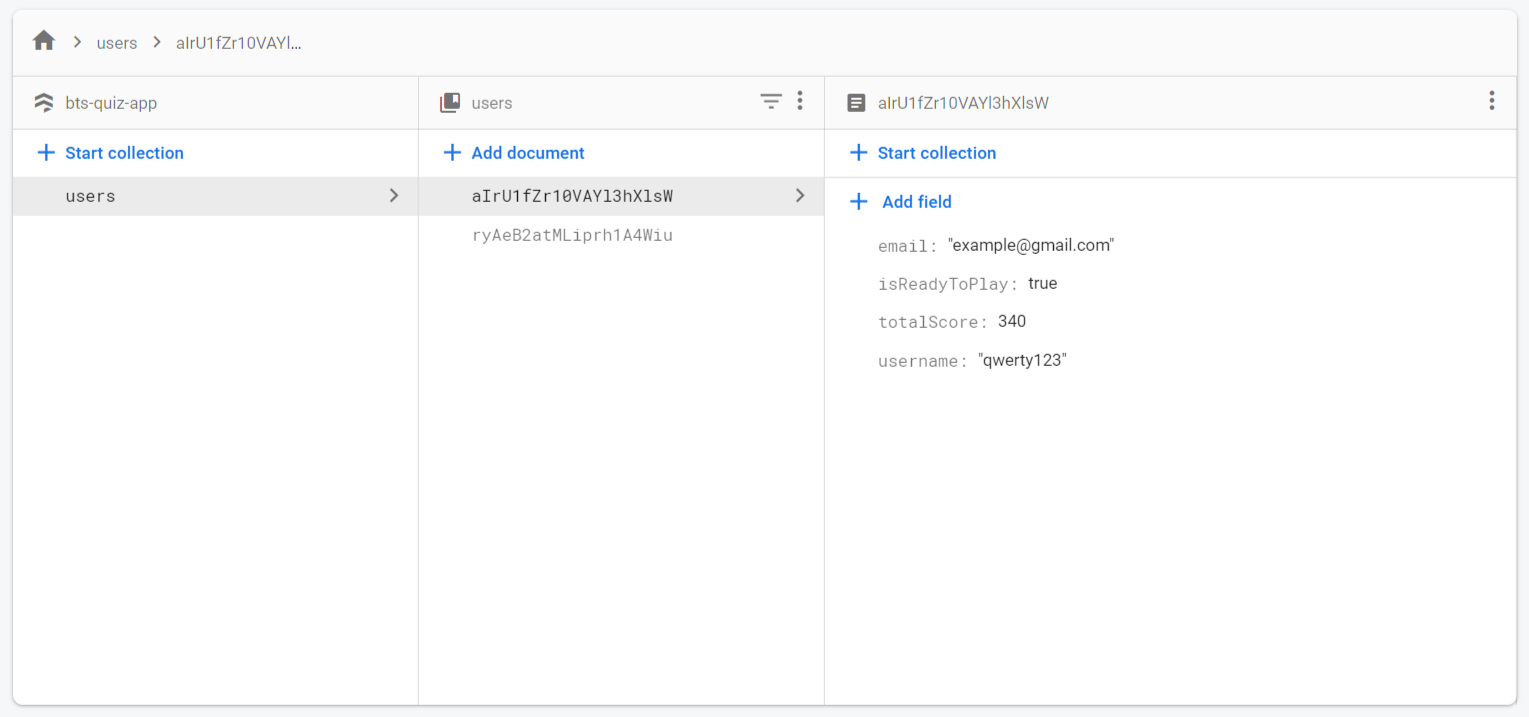Add field to the document

click(x=900, y=202)
